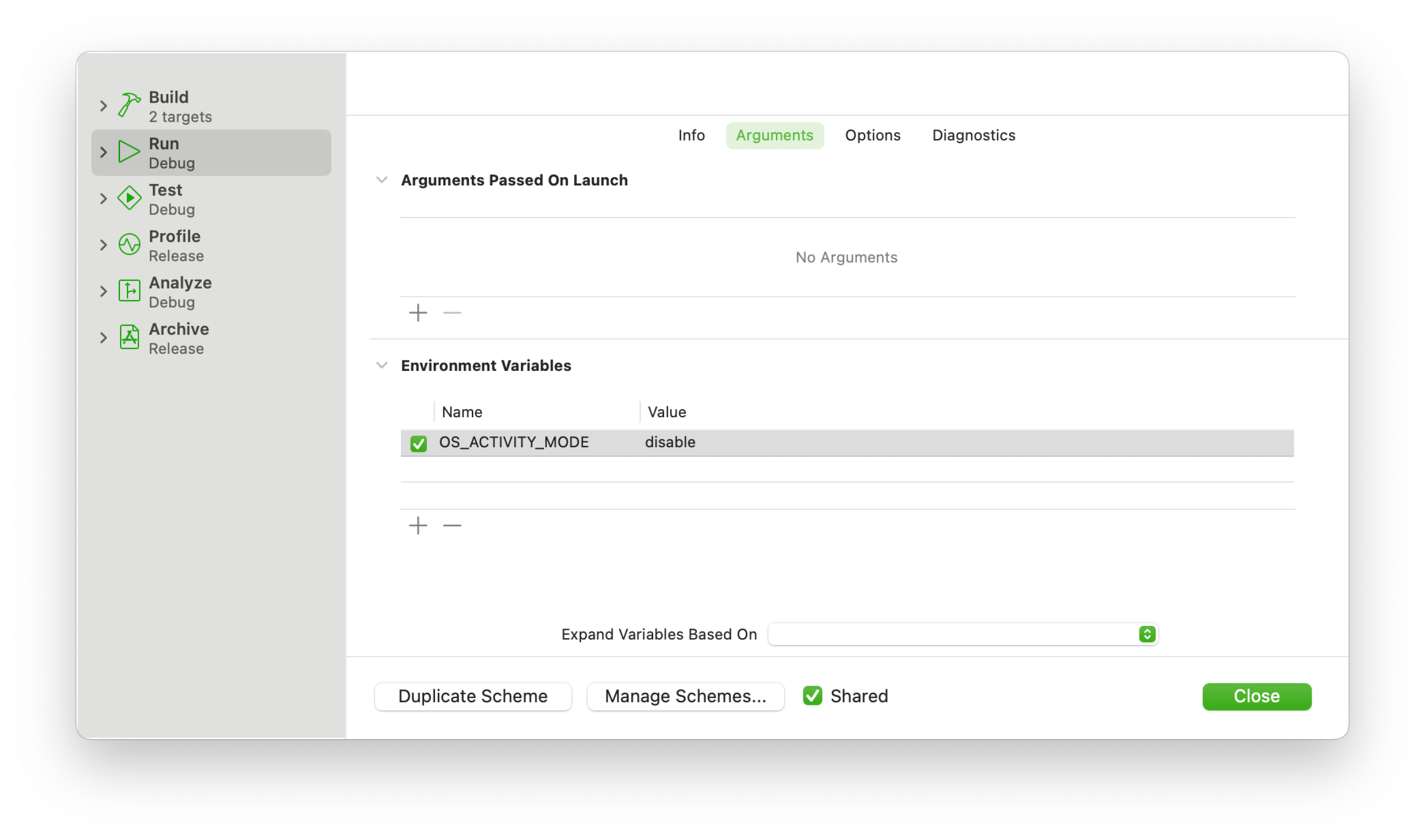The height and width of the screenshot is (840, 1425).
Task: Add a new launch argument with plus
Action: pyautogui.click(x=418, y=313)
